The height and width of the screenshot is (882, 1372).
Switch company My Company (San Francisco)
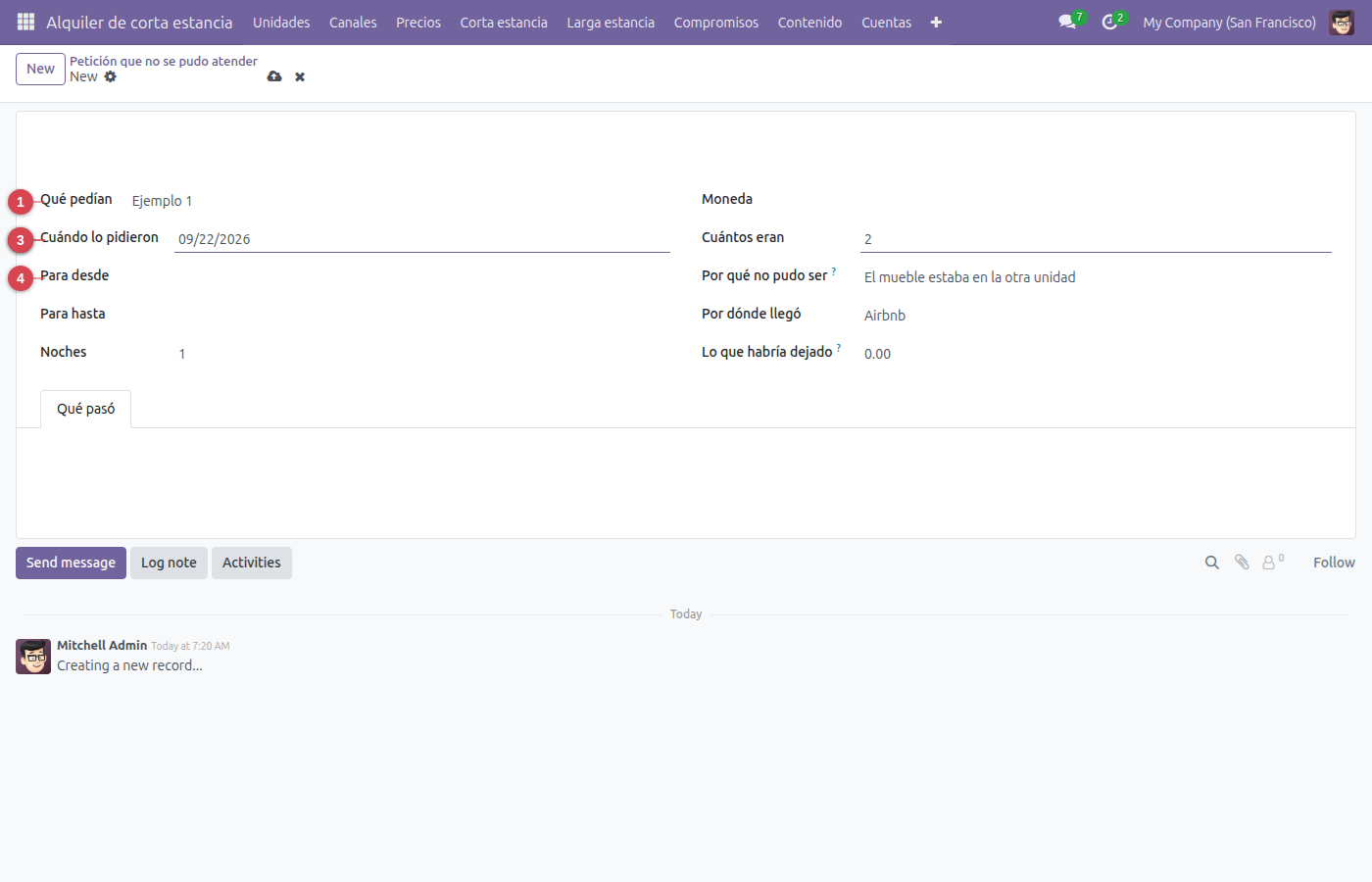(1229, 22)
